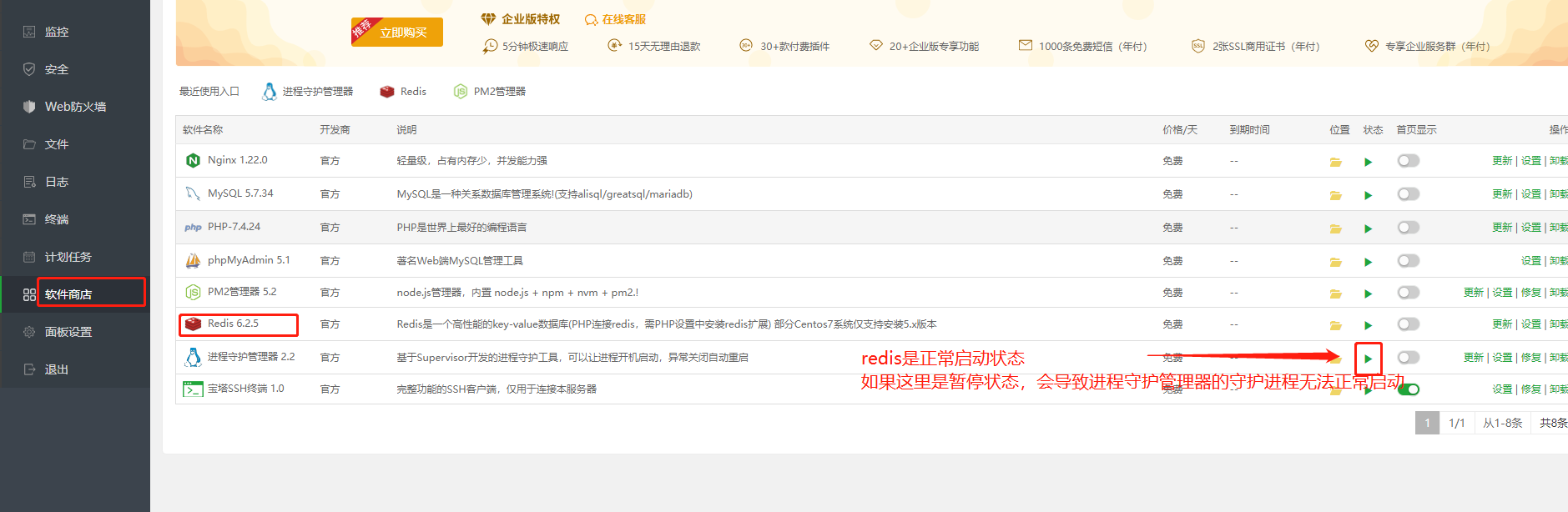Click 设置 in the phpMyAdmin row
The image size is (1568, 512).
click(x=1531, y=261)
